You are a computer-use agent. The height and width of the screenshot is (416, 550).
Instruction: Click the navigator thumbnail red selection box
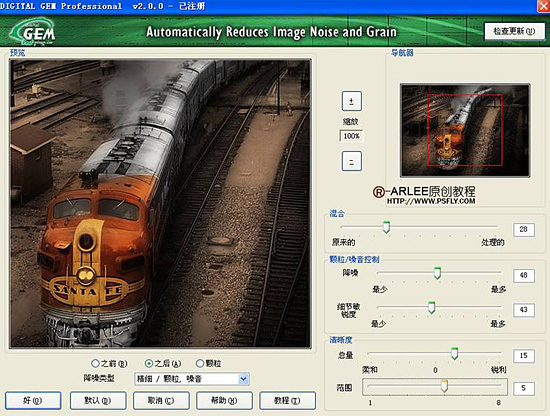[x=465, y=130]
